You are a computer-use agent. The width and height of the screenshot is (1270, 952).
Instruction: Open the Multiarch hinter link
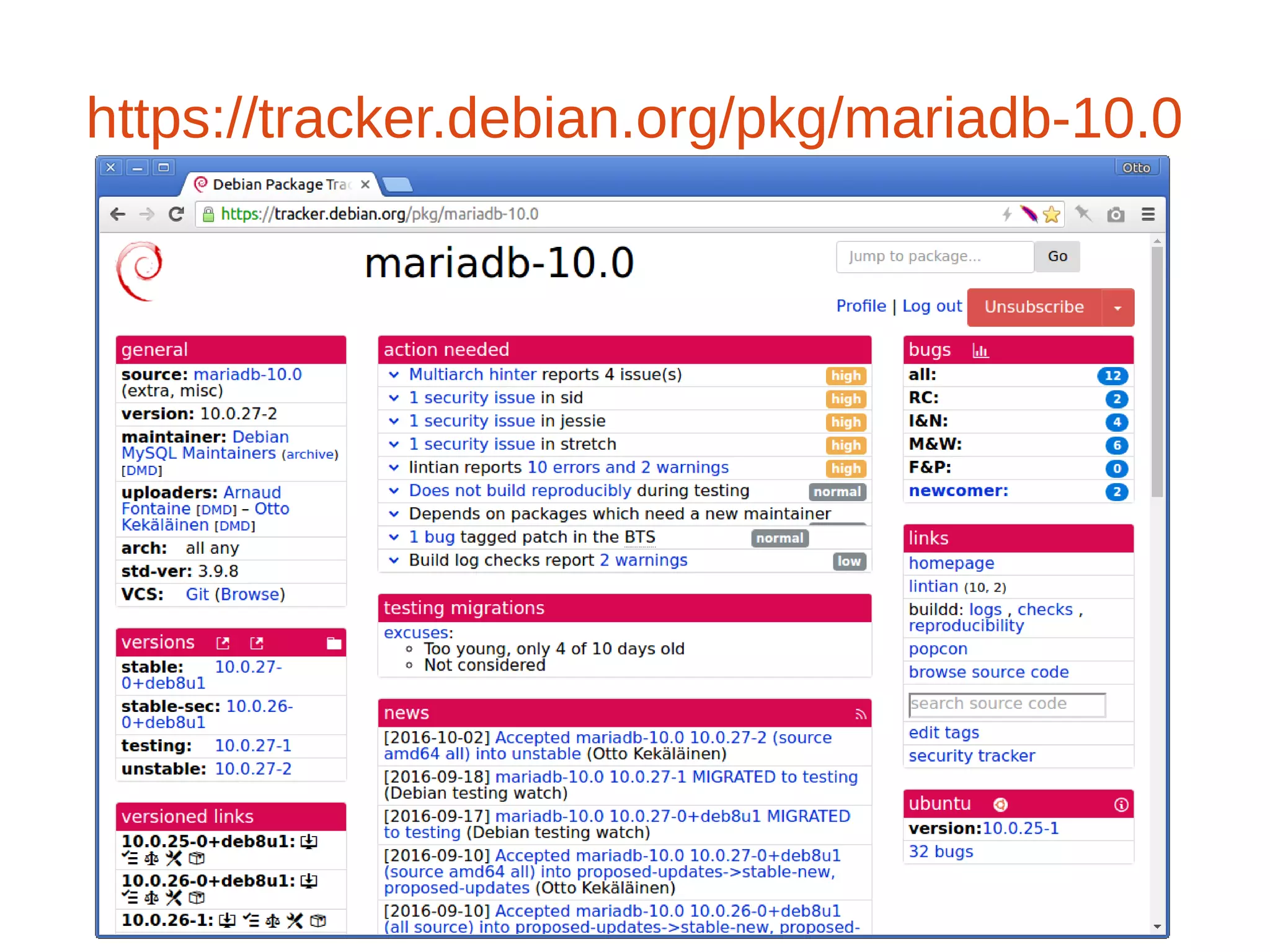coord(473,375)
